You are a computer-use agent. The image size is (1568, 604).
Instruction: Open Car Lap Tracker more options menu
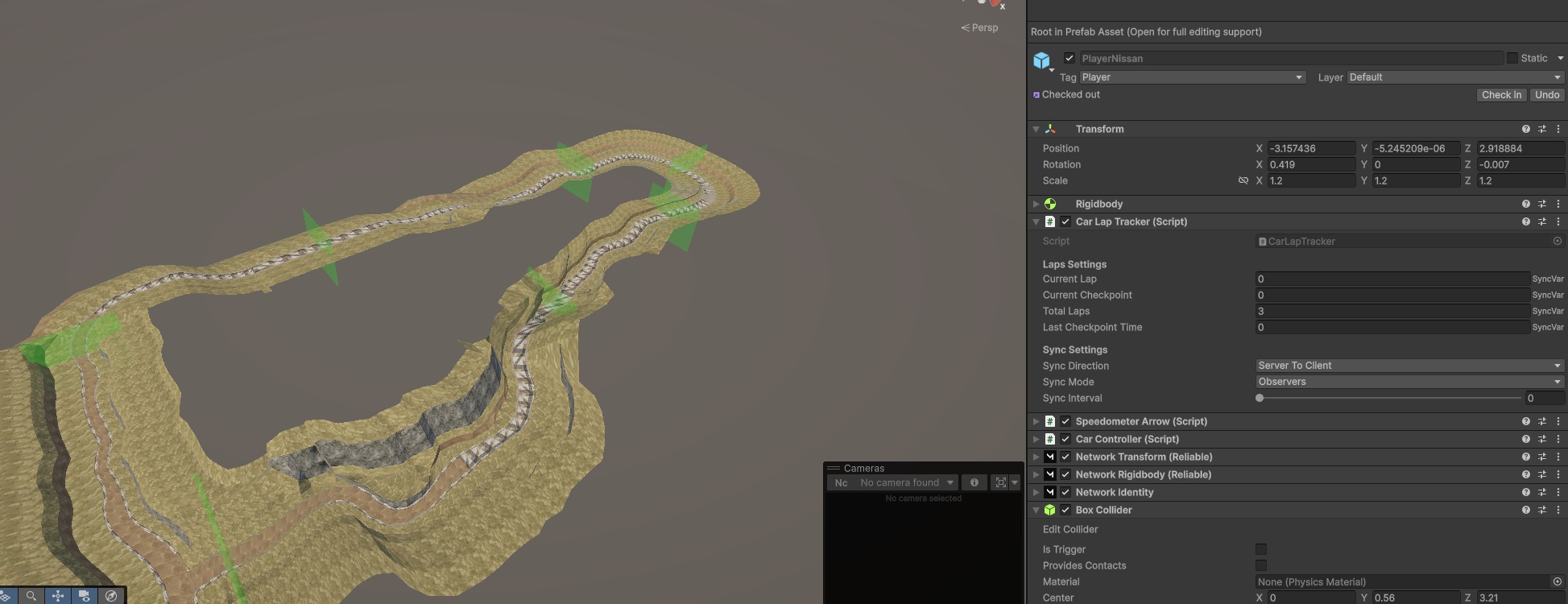pos(1558,221)
